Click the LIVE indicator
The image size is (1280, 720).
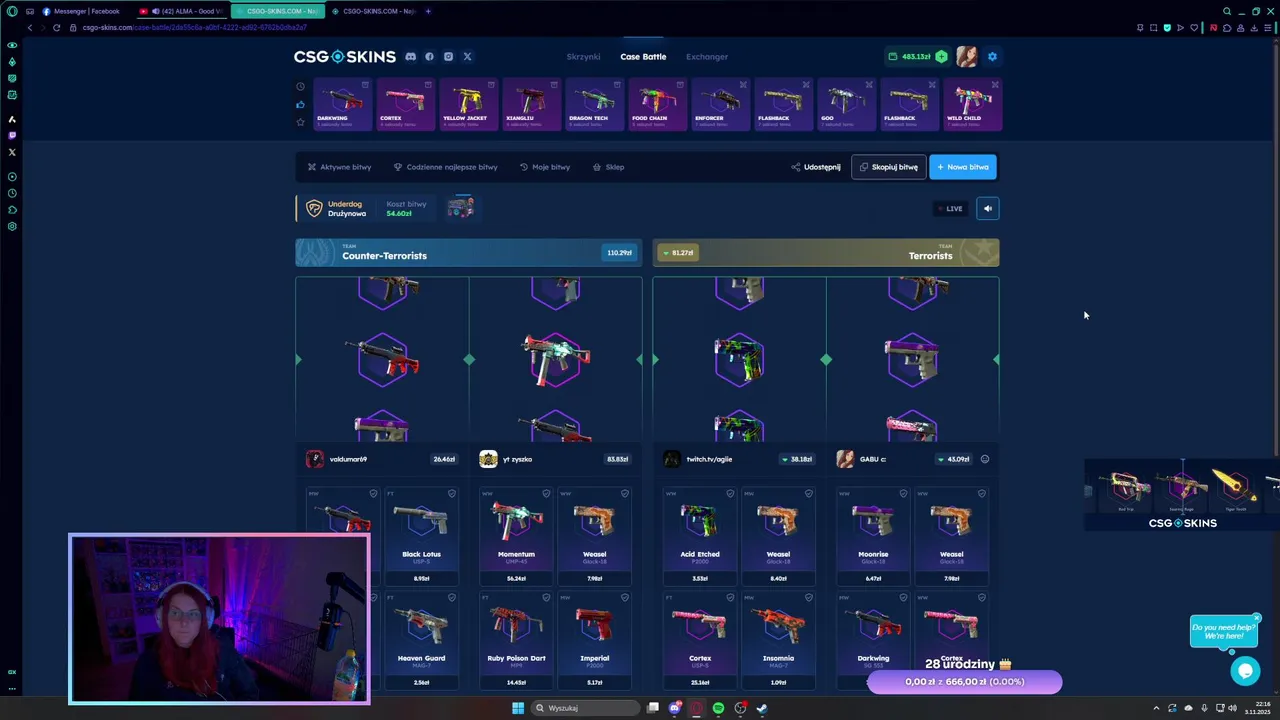pos(950,209)
